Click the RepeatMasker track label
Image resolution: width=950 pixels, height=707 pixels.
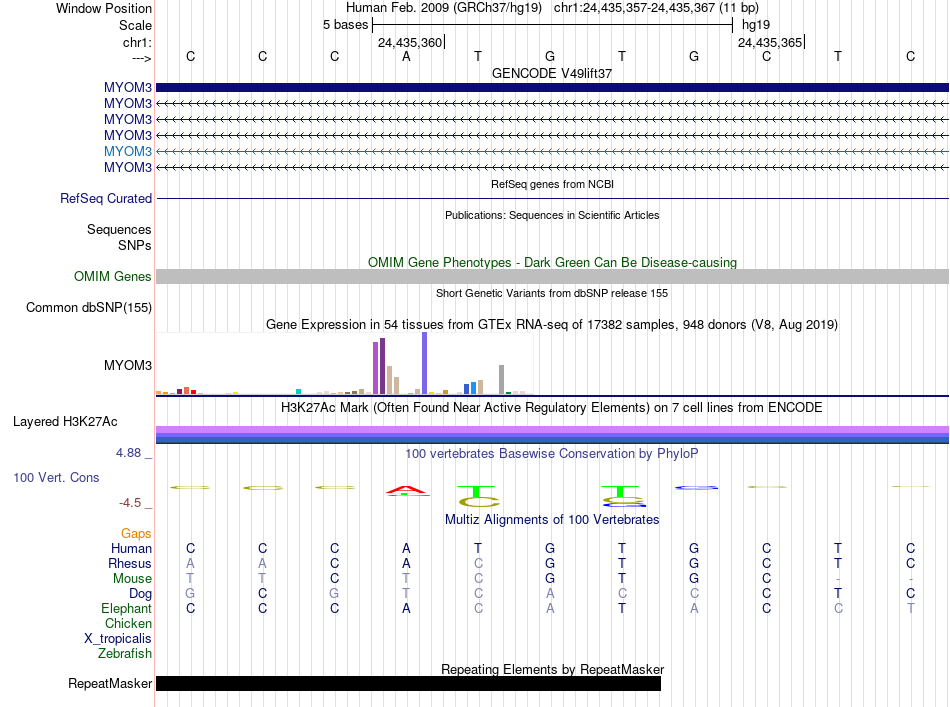coord(110,683)
